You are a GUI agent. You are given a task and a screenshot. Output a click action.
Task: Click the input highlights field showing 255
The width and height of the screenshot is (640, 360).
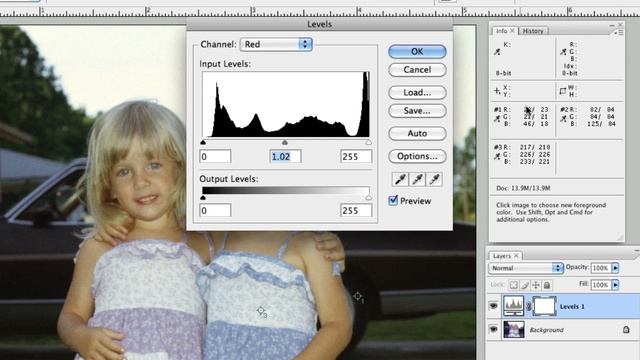point(356,156)
